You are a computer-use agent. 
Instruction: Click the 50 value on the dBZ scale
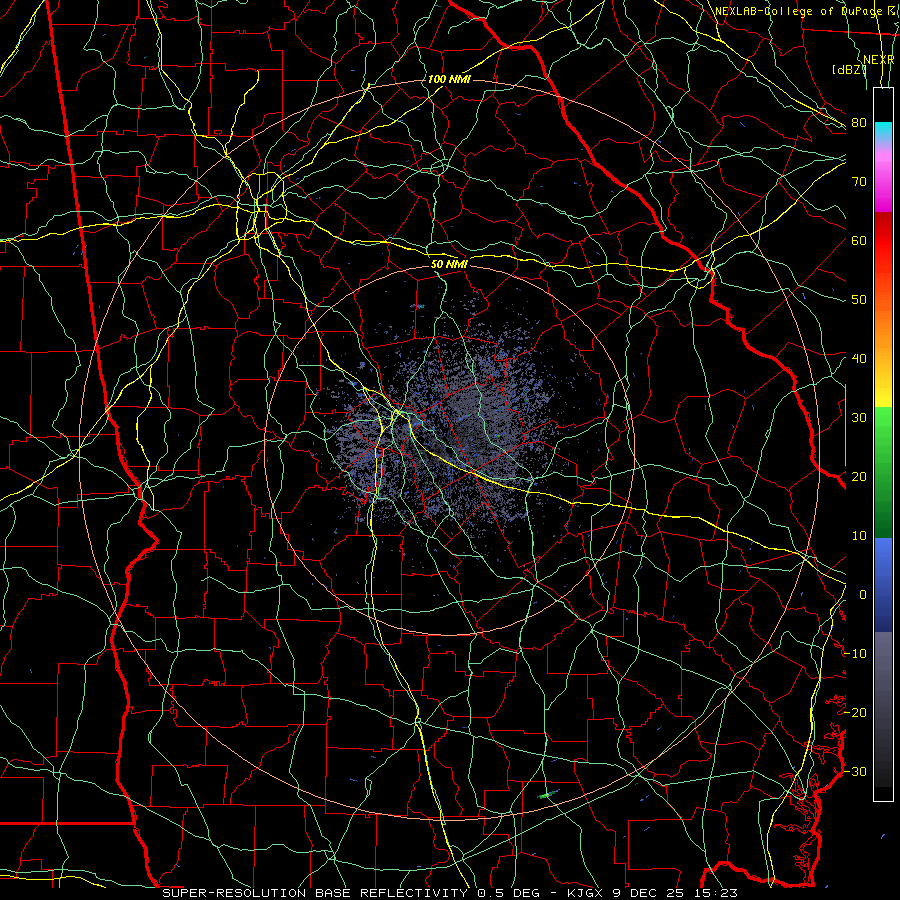[859, 300]
